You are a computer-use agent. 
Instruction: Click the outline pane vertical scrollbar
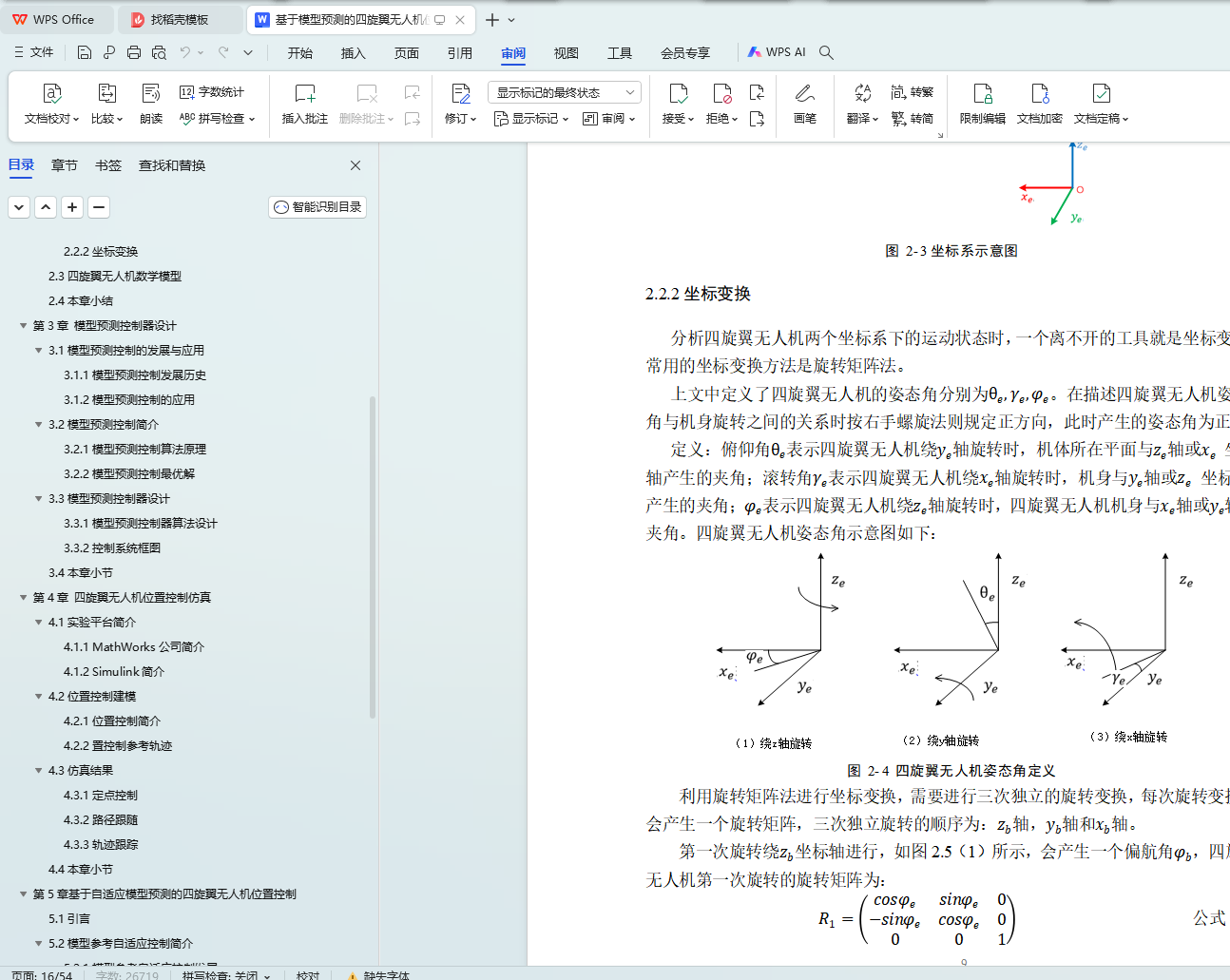(x=373, y=557)
